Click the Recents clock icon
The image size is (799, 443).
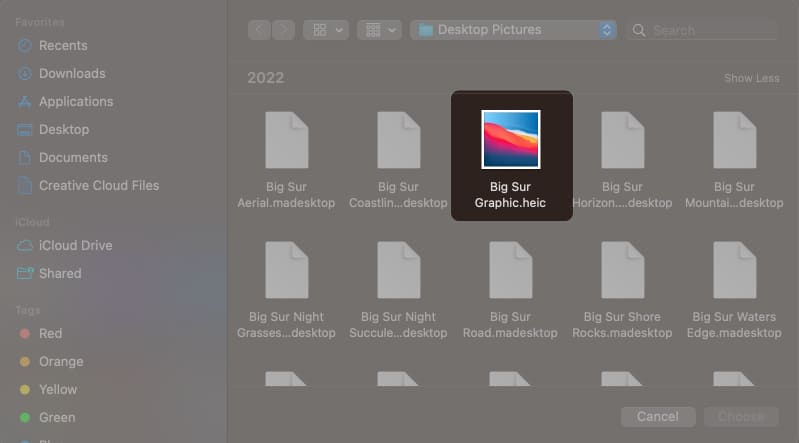[24, 46]
